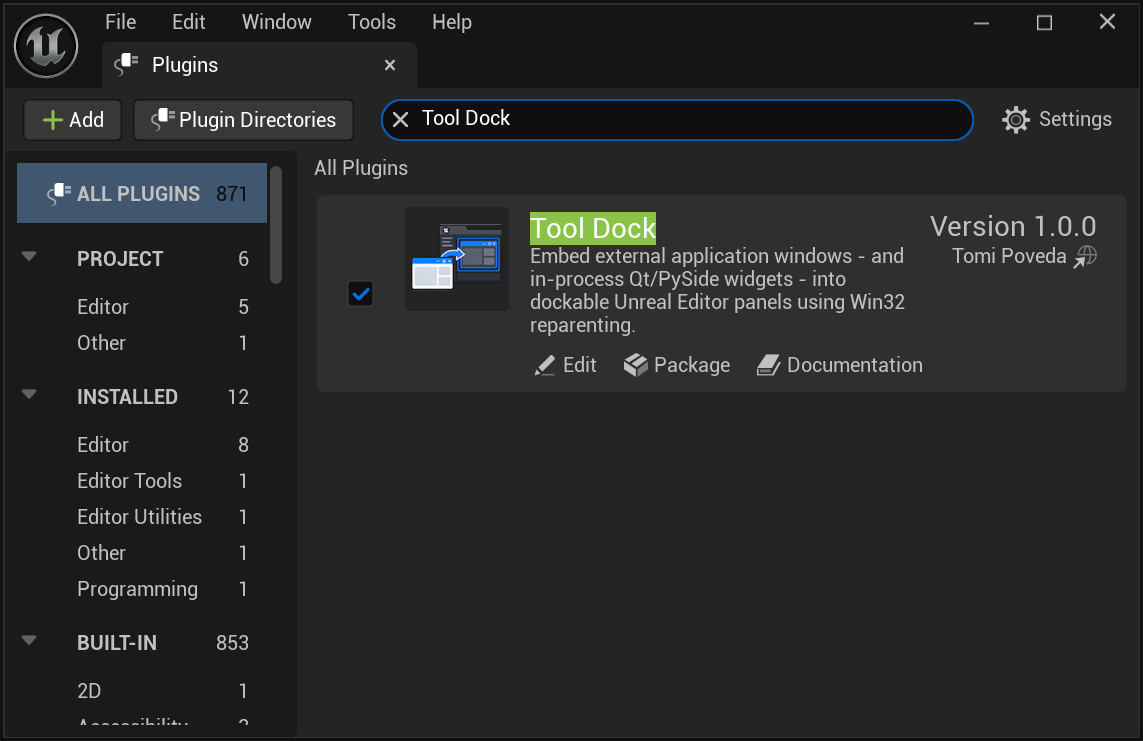
Task: Click the plug icon beside ALL PLUGINS
Action: coord(59,193)
